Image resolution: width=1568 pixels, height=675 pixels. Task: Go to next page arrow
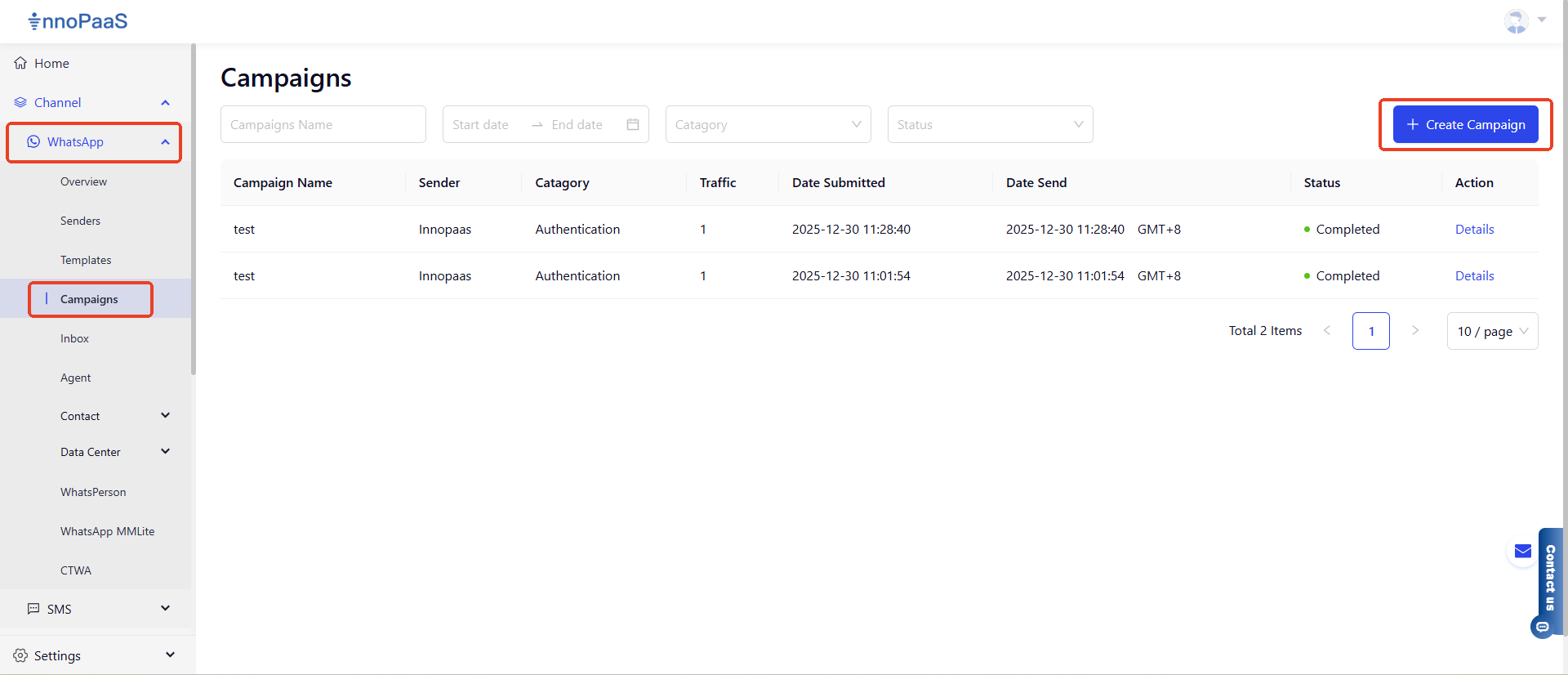[1415, 331]
